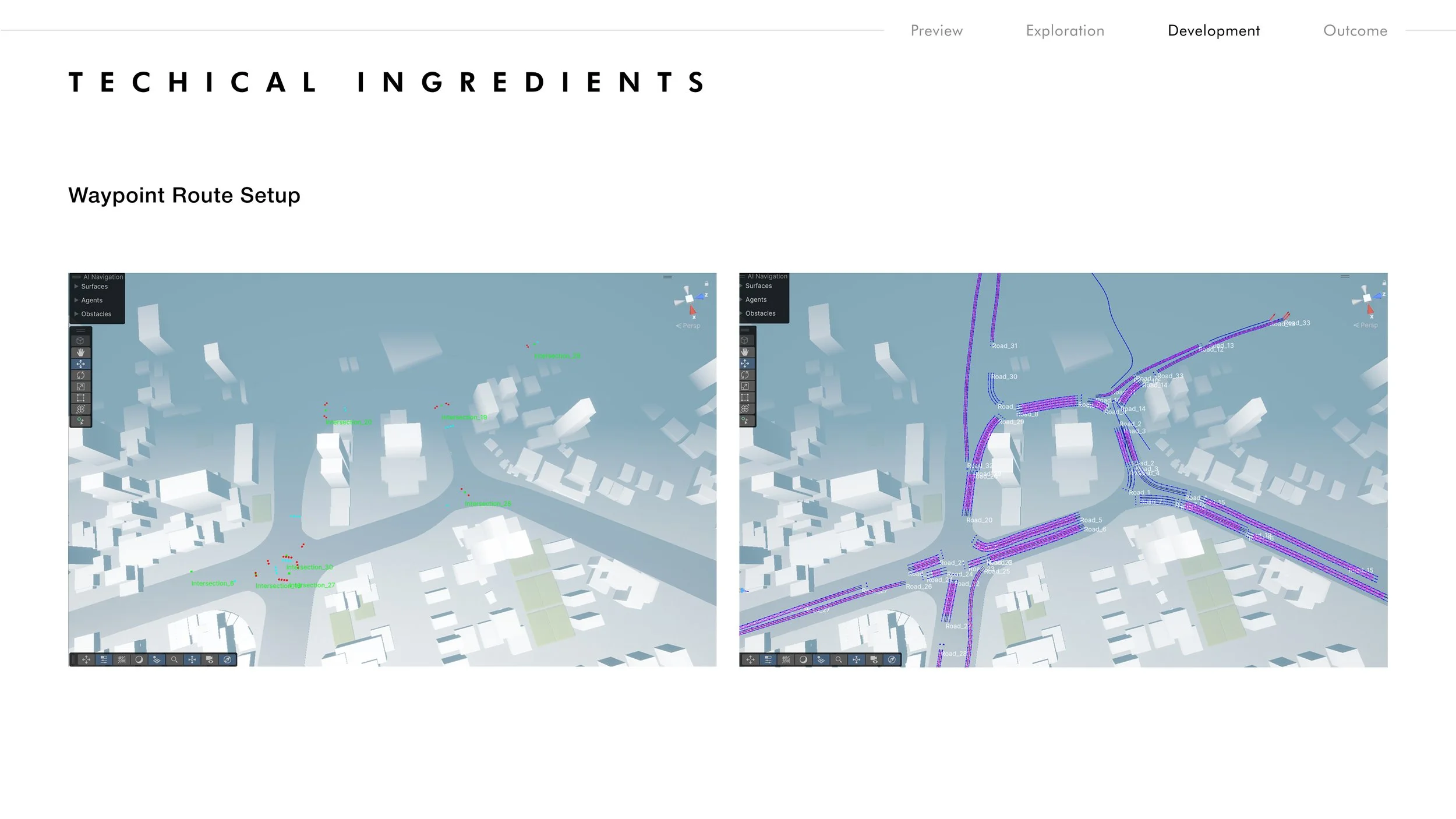
Task: Toggle the perspective lock icon in left viewport
Action: coord(706,284)
